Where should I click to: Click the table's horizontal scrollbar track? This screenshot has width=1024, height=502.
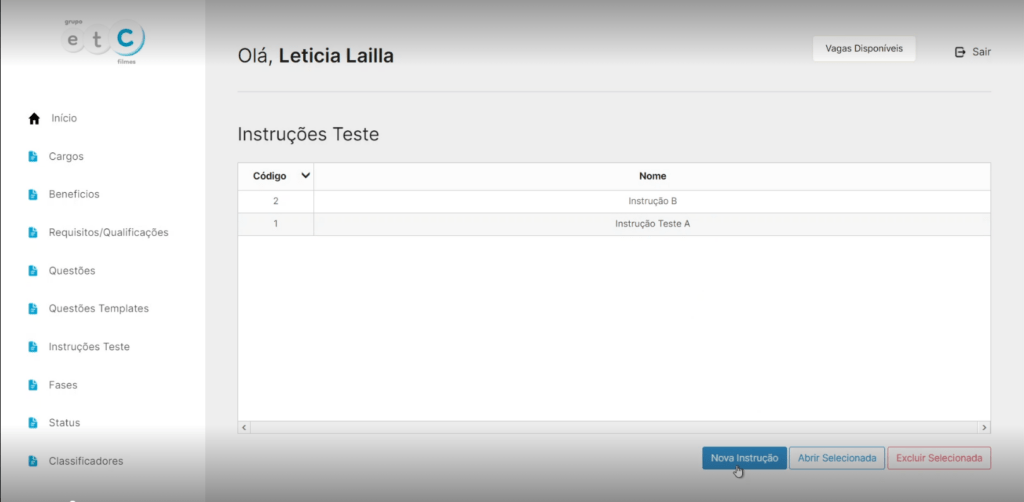click(614, 427)
